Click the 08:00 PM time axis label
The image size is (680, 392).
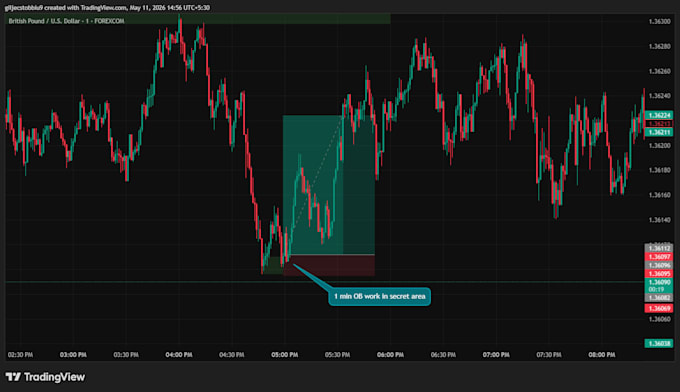[x=602, y=355]
